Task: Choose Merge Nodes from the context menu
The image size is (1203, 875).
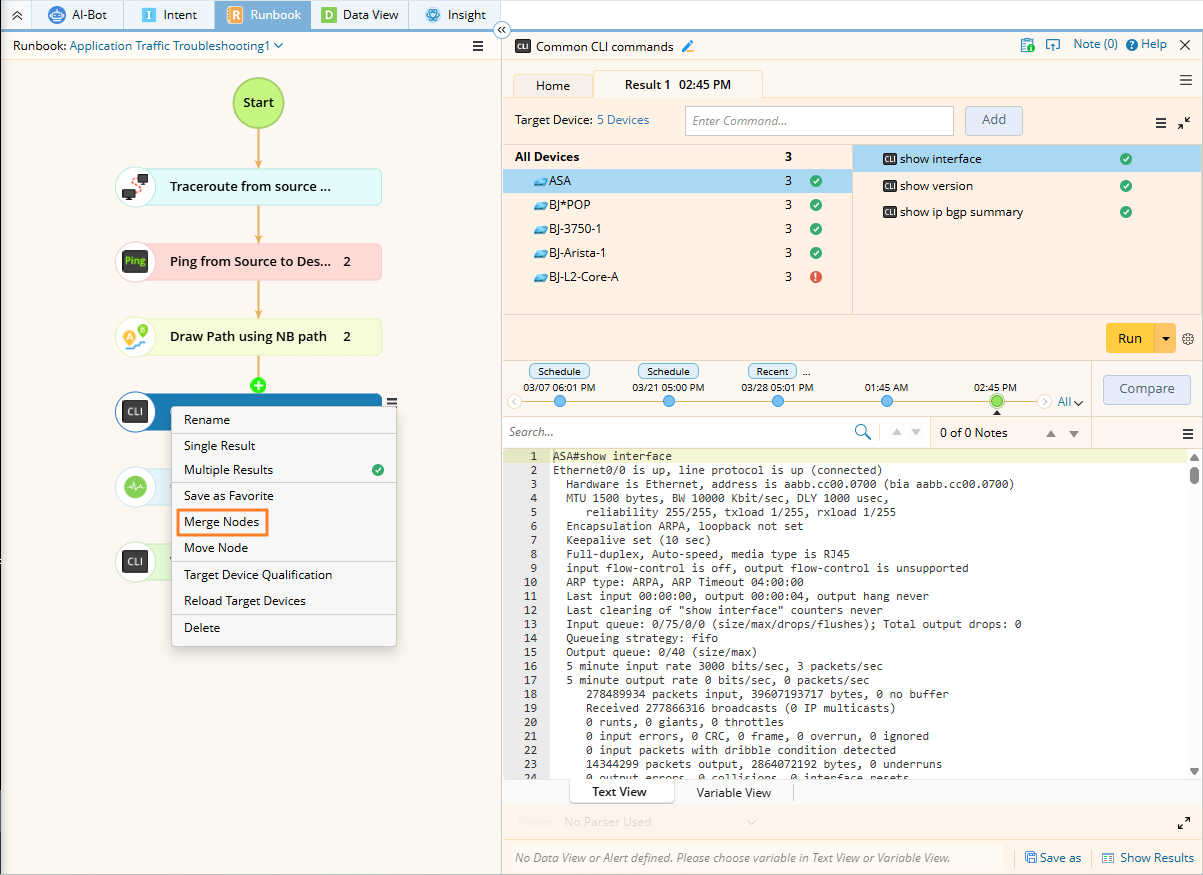Action: [x=222, y=522]
